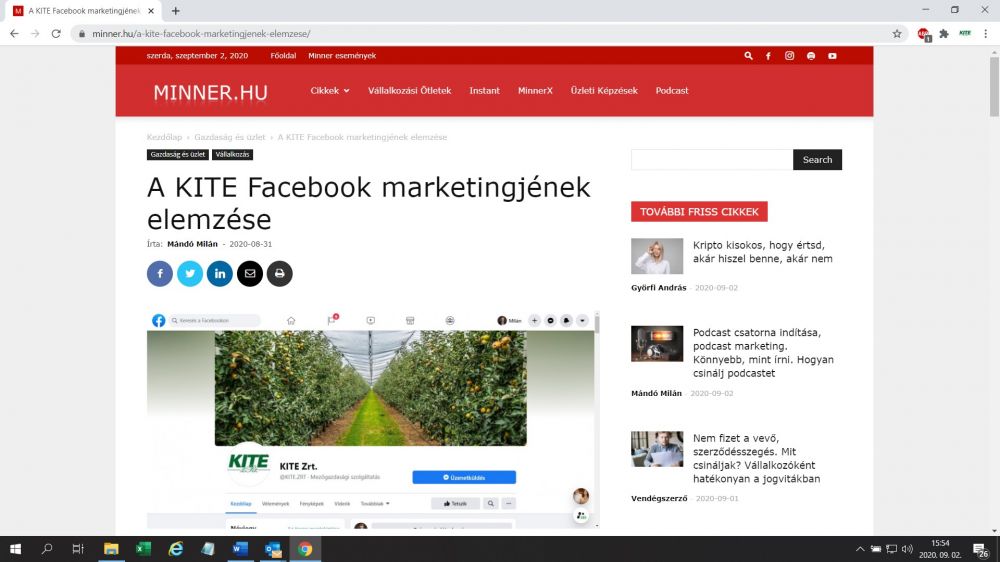Image resolution: width=1000 pixels, height=562 pixels.
Task: Launch Word from taskbar
Action: (x=240, y=549)
